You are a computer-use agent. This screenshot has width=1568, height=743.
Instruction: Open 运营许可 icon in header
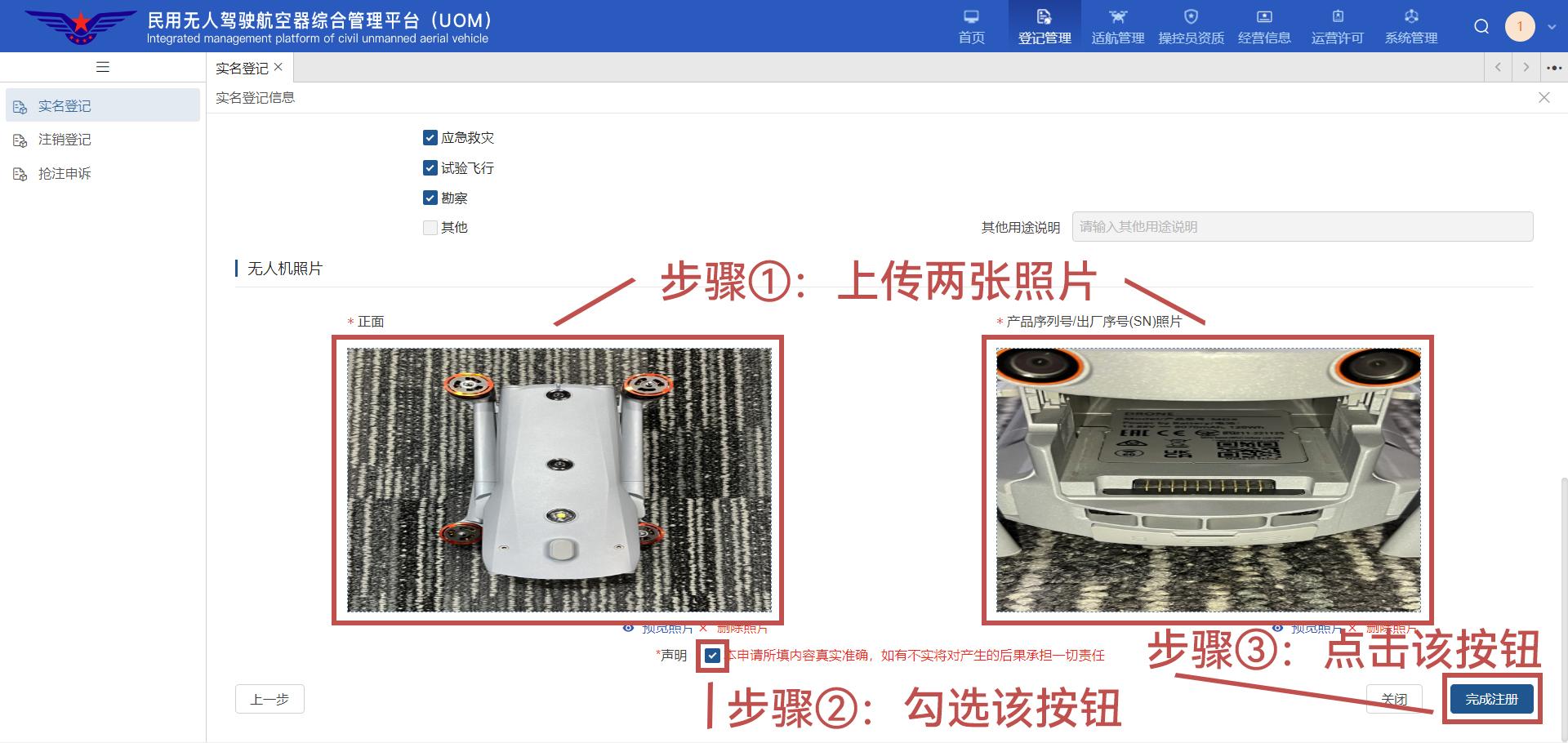pyautogui.click(x=1337, y=17)
